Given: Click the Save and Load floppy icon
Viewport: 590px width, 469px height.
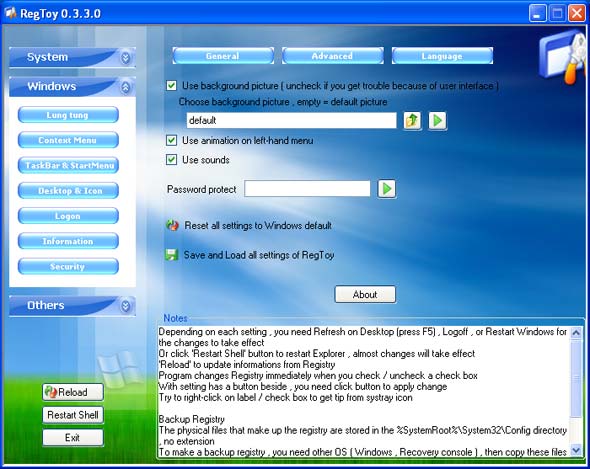Looking at the screenshot, I should tap(172, 255).
